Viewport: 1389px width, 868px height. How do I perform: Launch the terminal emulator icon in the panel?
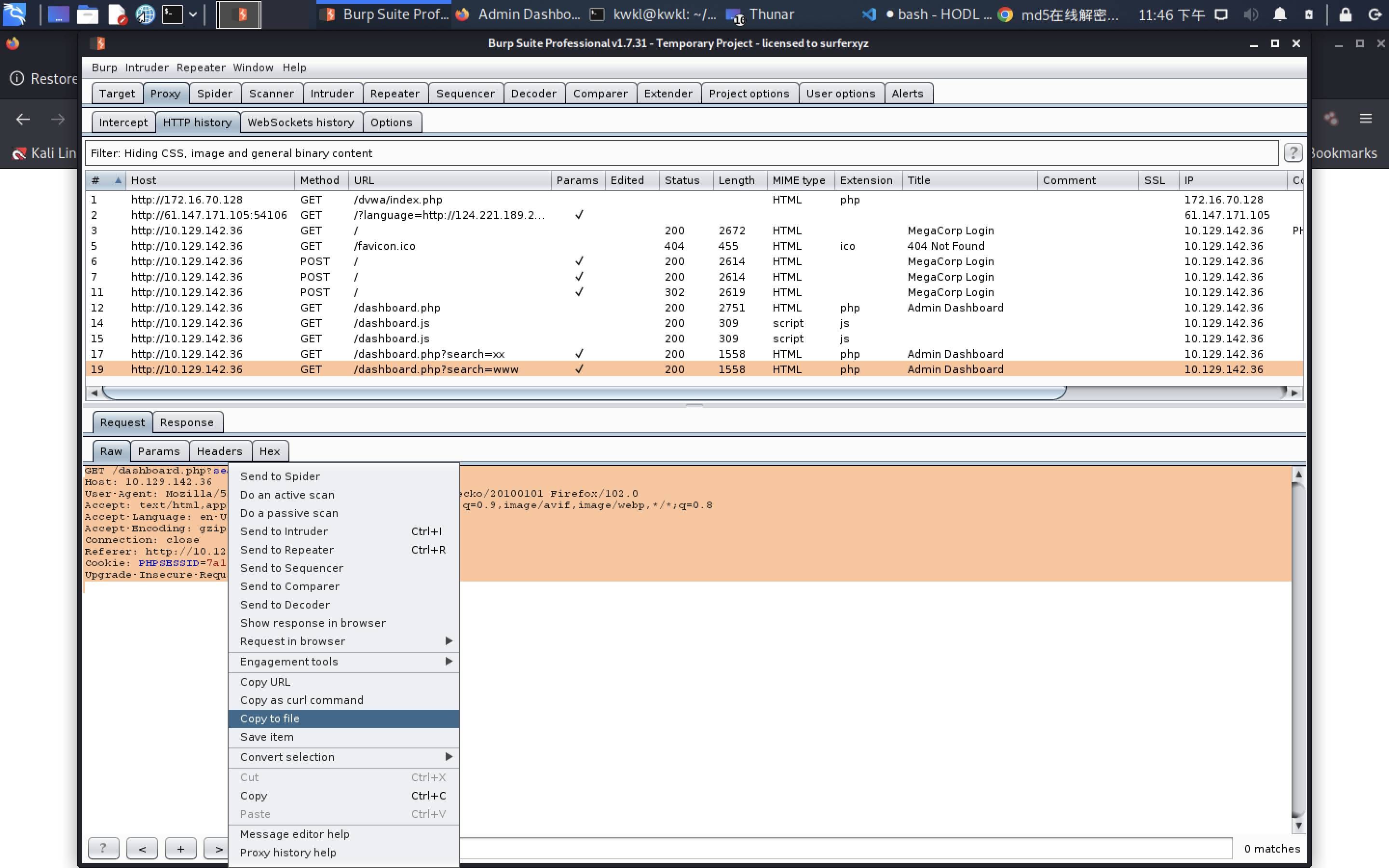pos(172,14)
